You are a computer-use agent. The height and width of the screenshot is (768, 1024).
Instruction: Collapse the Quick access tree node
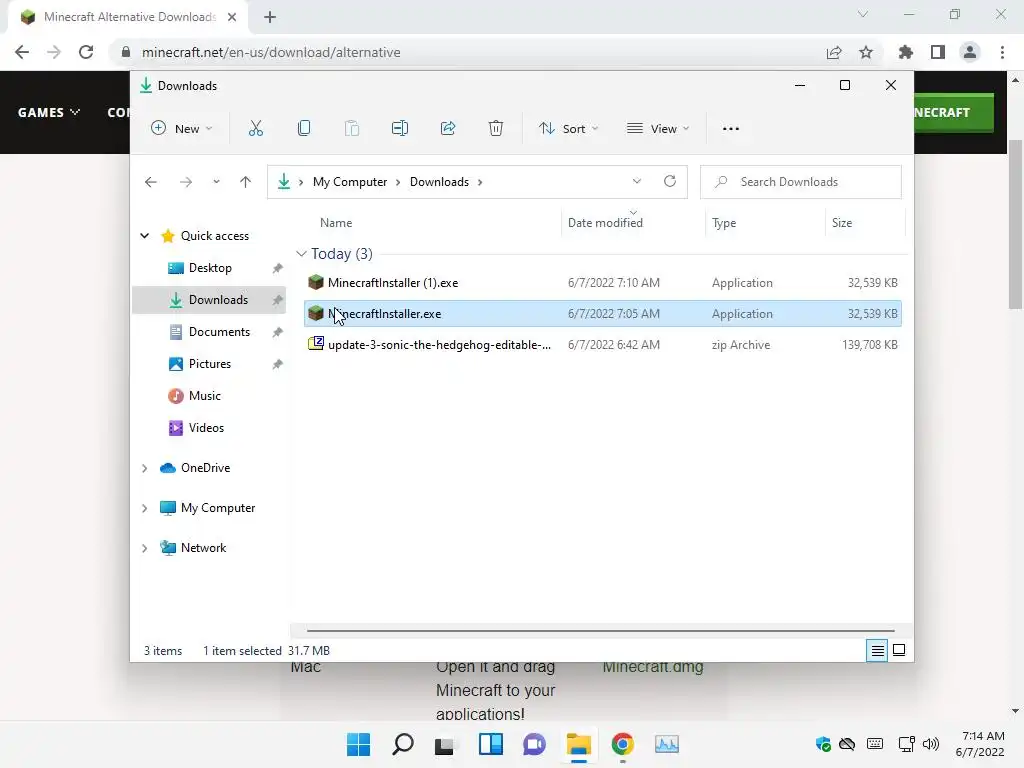[145, 236]
